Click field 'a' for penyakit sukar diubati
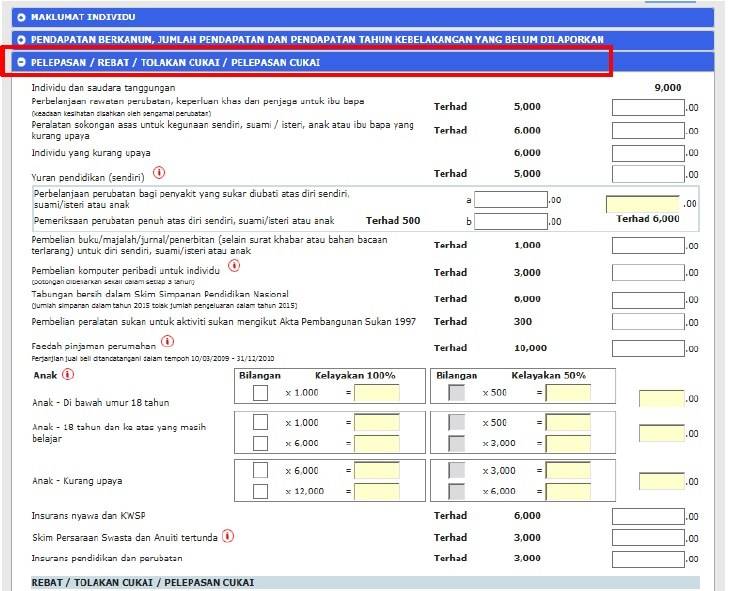741x591 pixels. 510,200
